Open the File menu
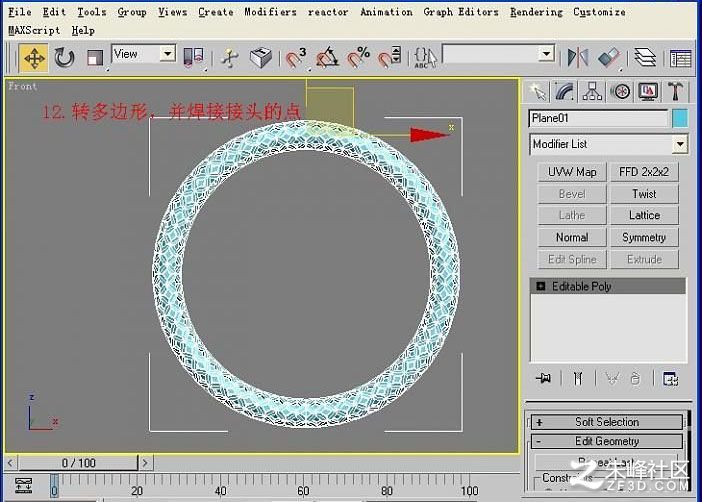This screenshot has height=502, width=702. click(x=20, y=12)
